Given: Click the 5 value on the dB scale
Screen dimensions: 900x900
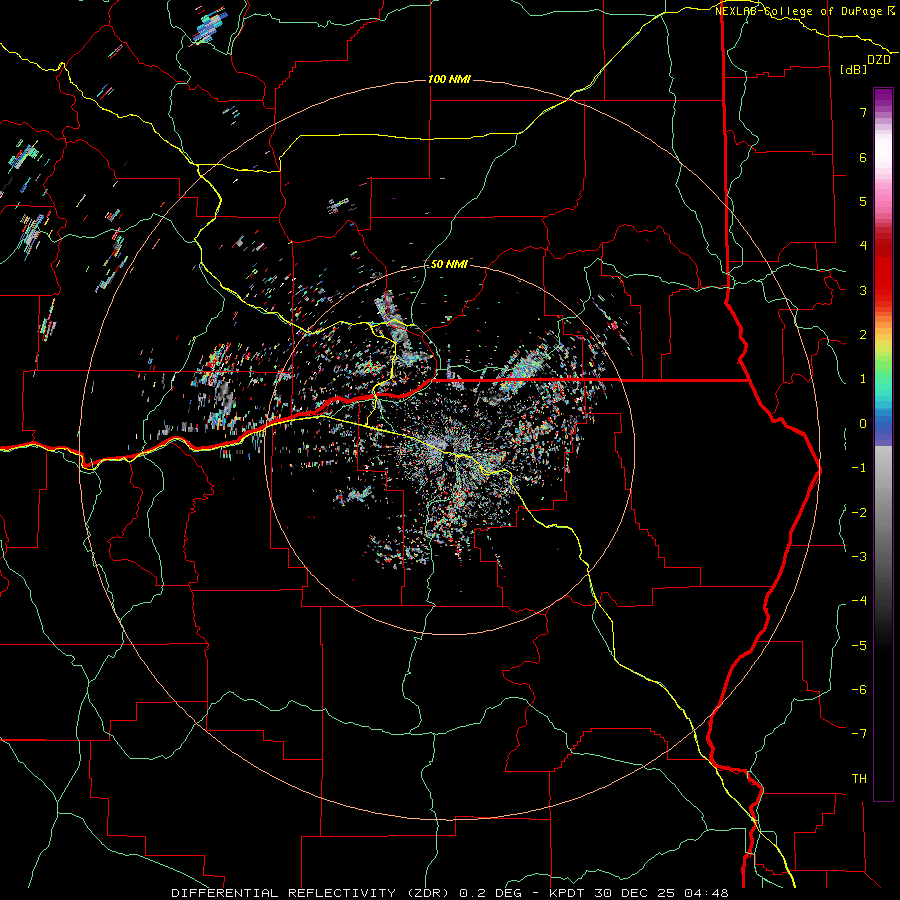Looking at the screenshot, I should pyautogui.click(x=863, y=201).
